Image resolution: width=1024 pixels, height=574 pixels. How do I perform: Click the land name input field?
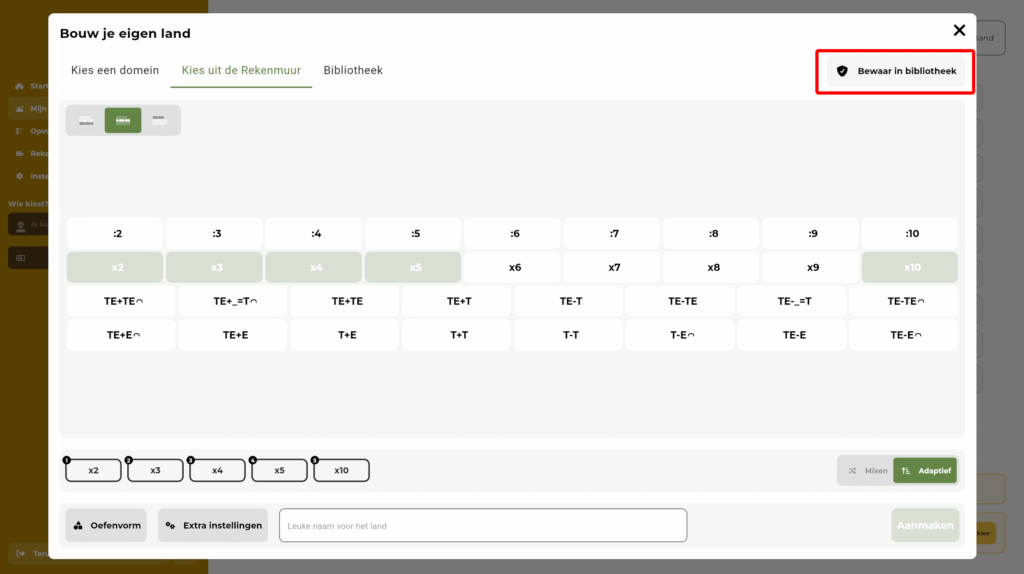click(x=482, y=525)
